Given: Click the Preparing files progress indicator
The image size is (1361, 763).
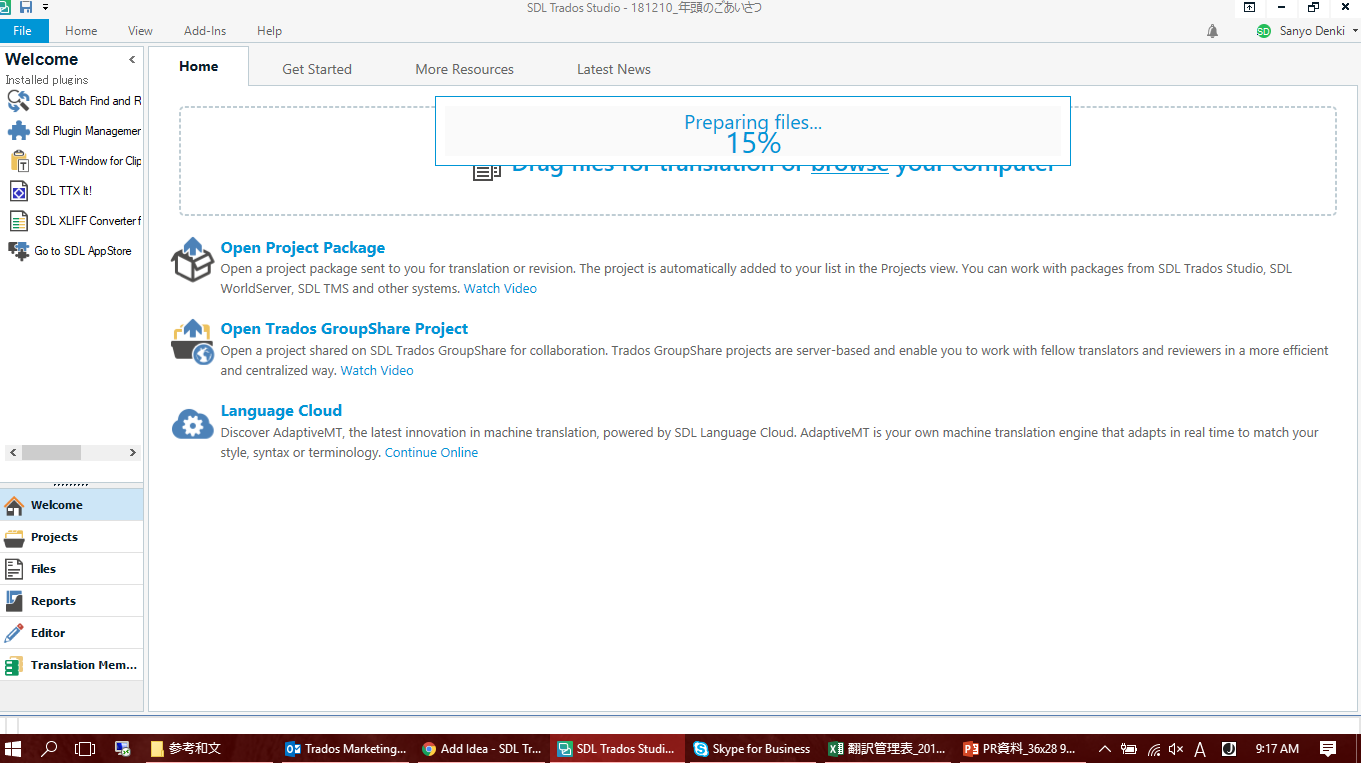Looking at the screenshot, I should pos(753,131).
